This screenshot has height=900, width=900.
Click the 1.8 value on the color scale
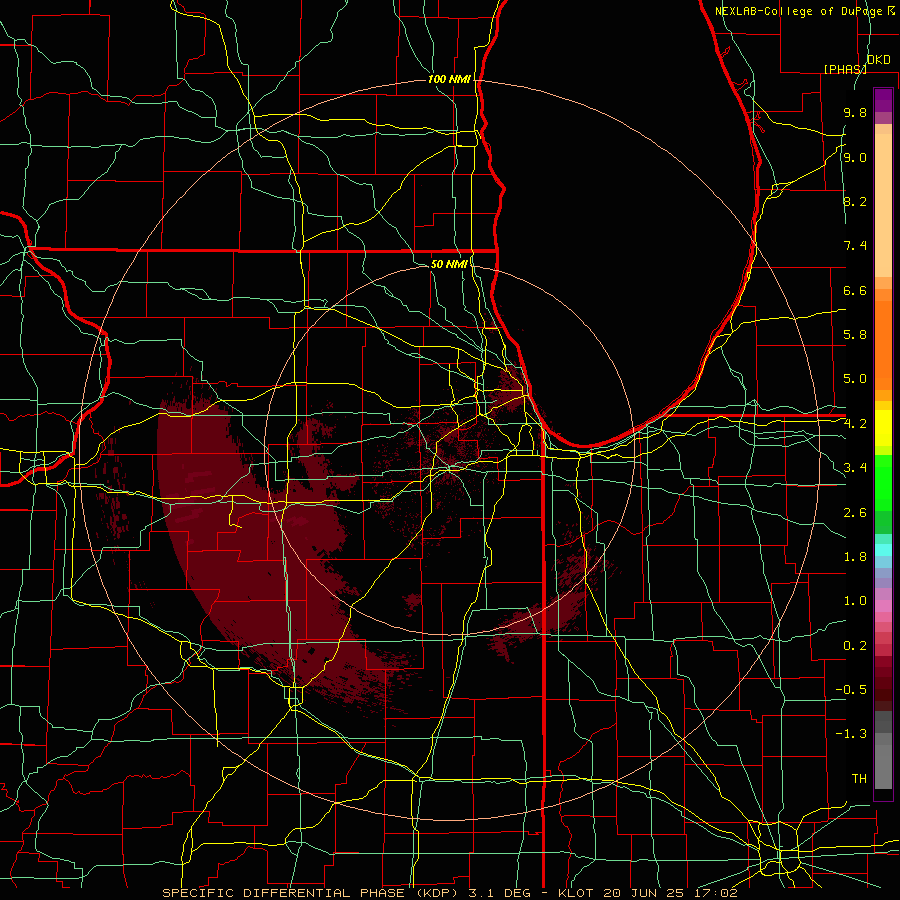tap(855, 557)
